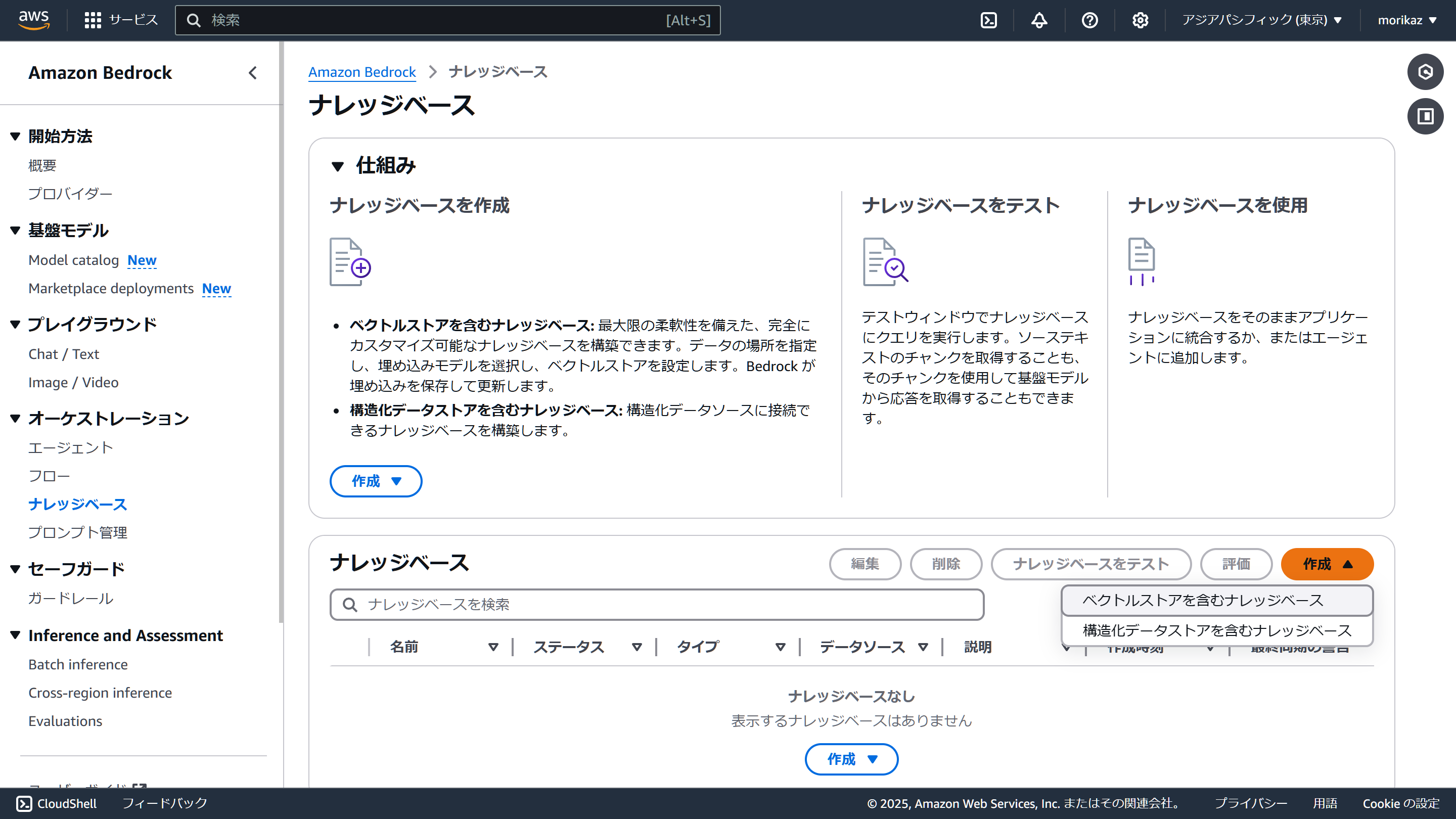Open the morikaz account menu

pos(1406,20)
